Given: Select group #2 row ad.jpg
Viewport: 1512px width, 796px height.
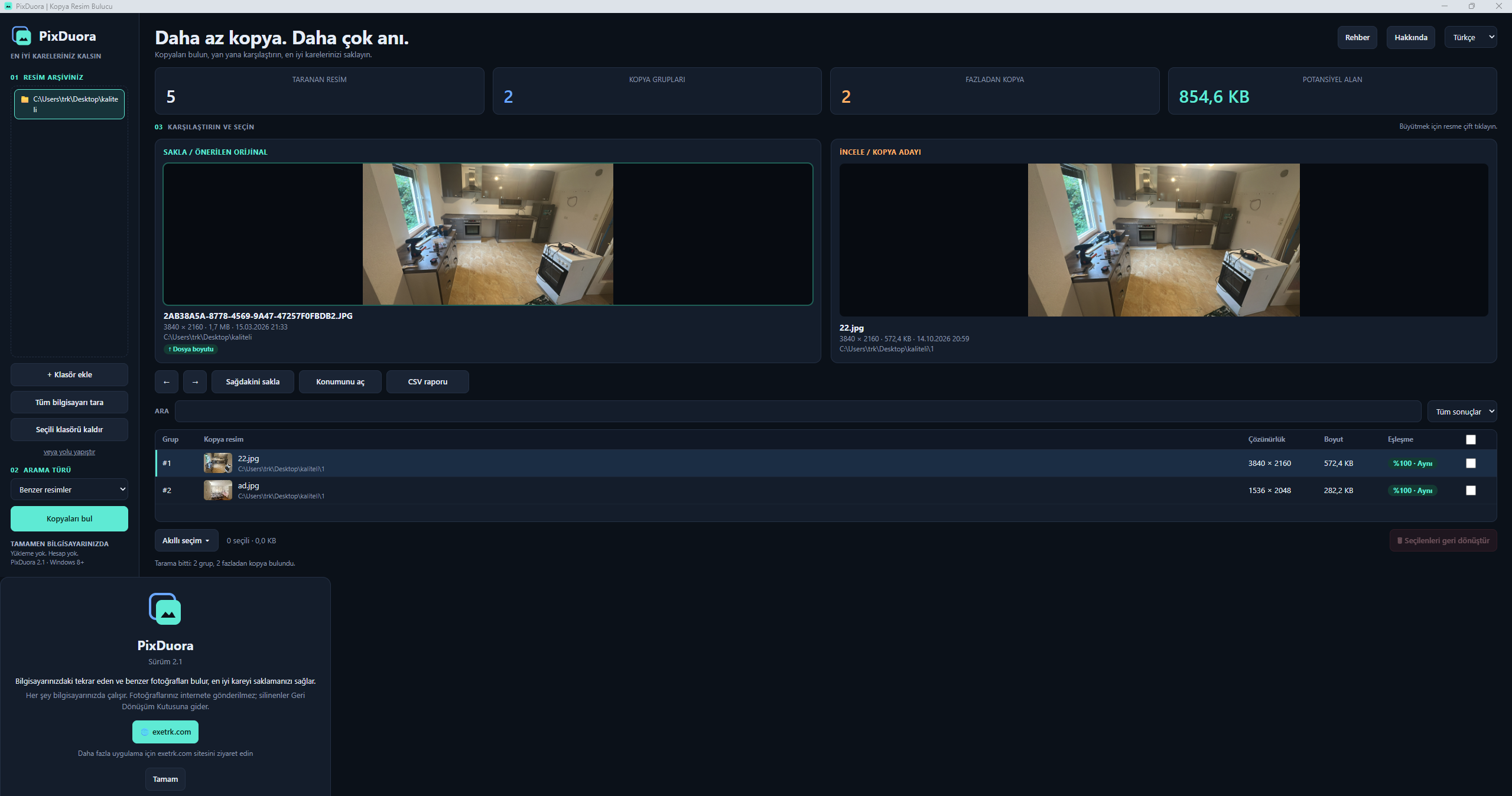Looking at the screenshot, I should pos(825,490).
